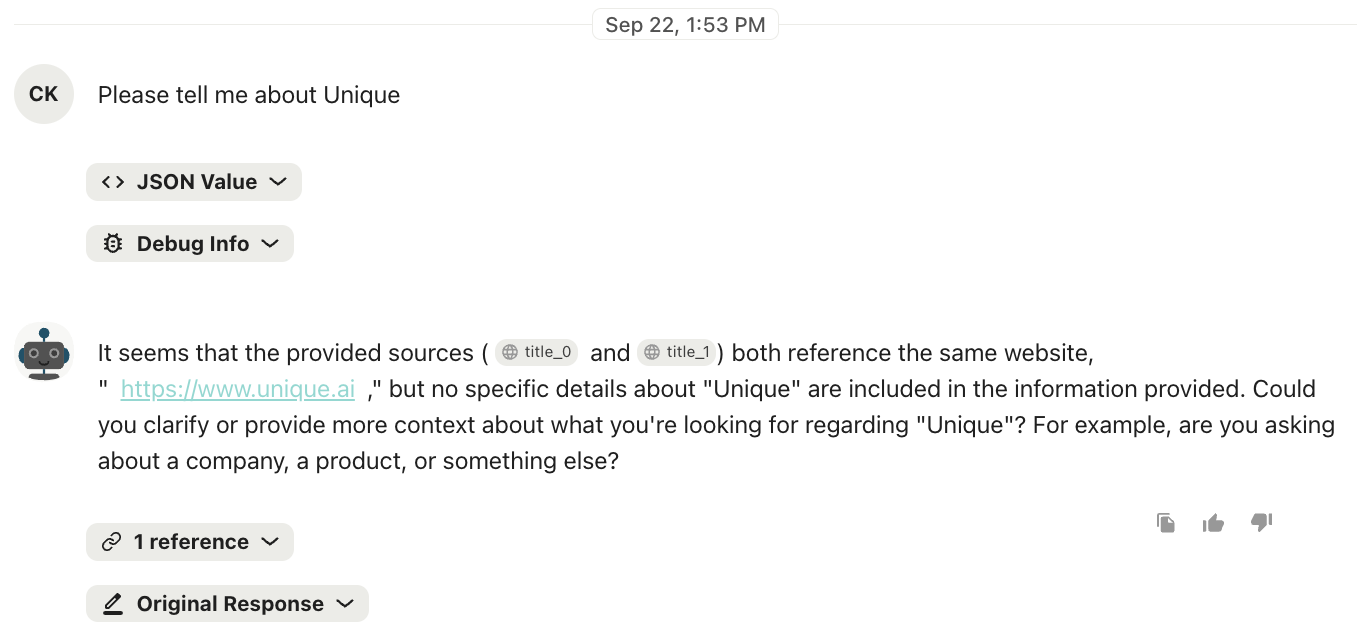The height and width of the screenshot is (638, 1357).
Task: Open the title_0 source chip
Action: pyautogui.click(x=537, y=352)
